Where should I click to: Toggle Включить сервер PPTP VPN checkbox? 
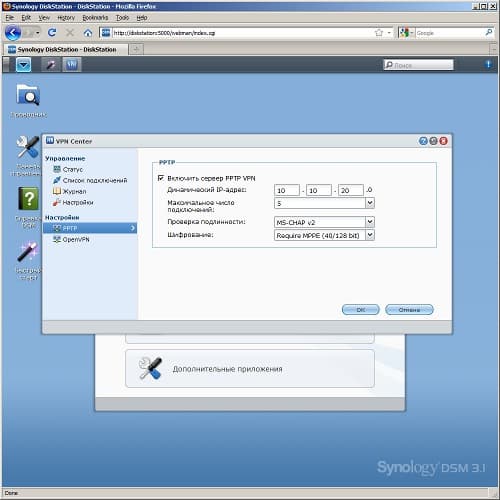[161, 178]
